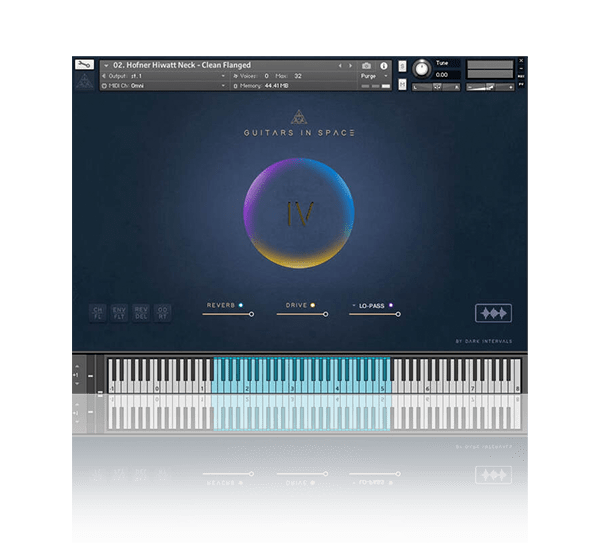600x543 pixels.
Task: Click the Max voices value 32
Action: pos(298,76)
